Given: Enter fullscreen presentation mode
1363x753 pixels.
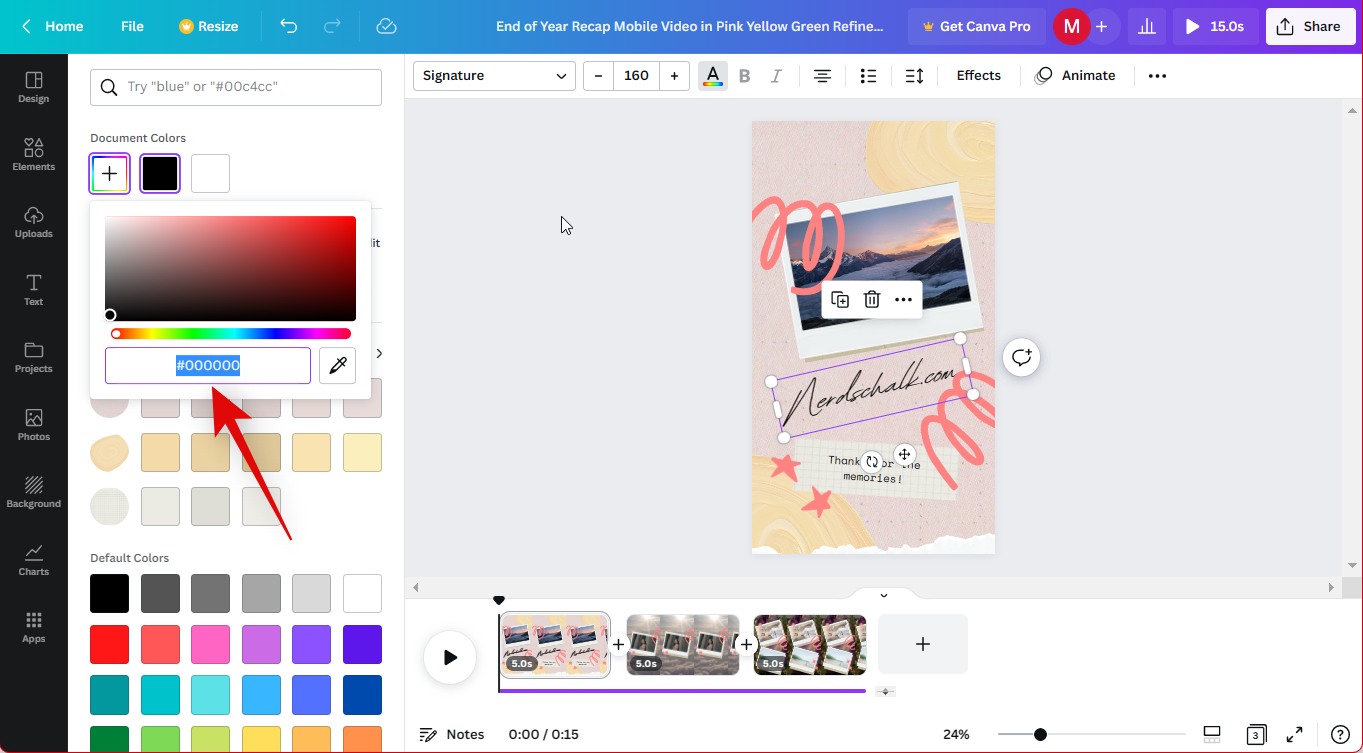Looking at the screenshot, I should point(1294,734).
